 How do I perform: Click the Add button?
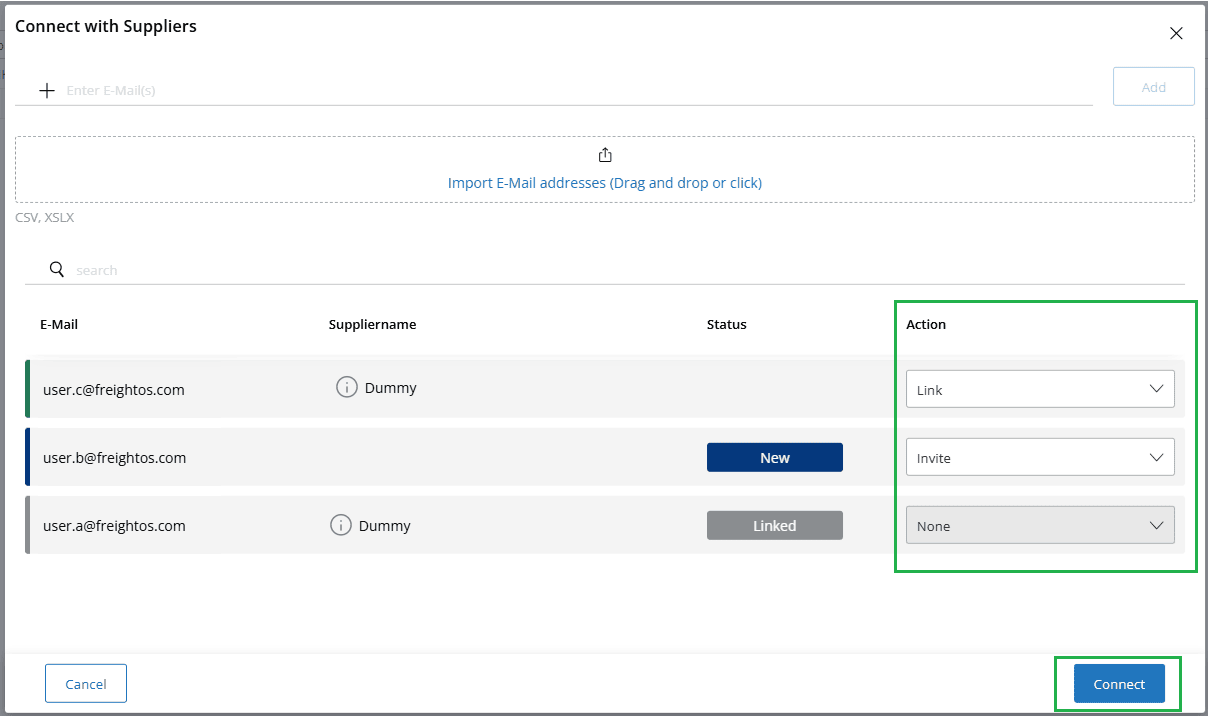1154,87
